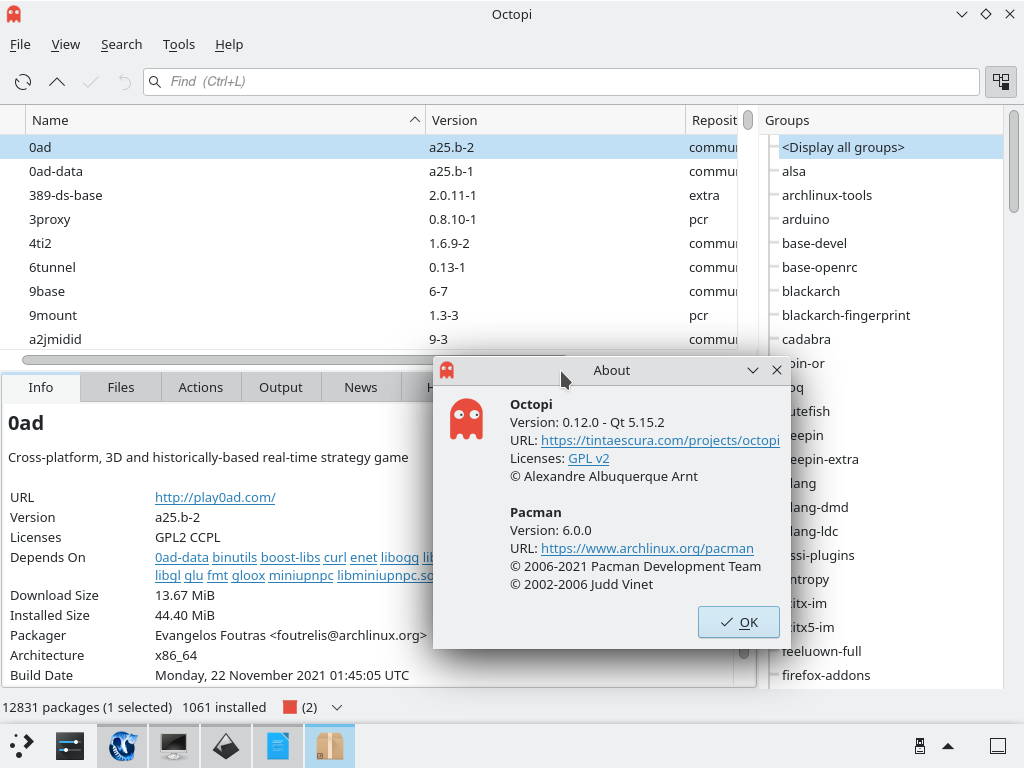The image size is (1024, 768).
Task: Click the System upgrade up-arrow icon
Action: [x=57, y=82]
